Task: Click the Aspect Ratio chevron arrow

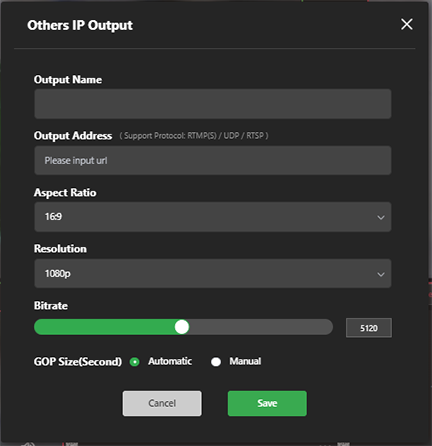Action: (x=381, y=217)
